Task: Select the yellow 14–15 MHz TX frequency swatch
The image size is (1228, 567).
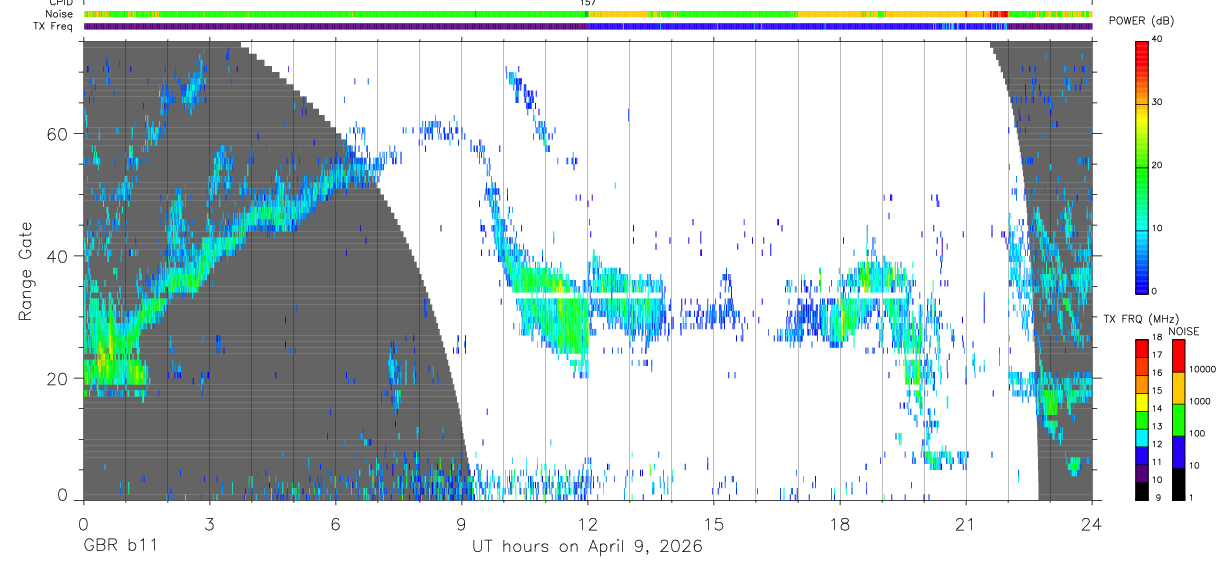Action: point(1142,400)
